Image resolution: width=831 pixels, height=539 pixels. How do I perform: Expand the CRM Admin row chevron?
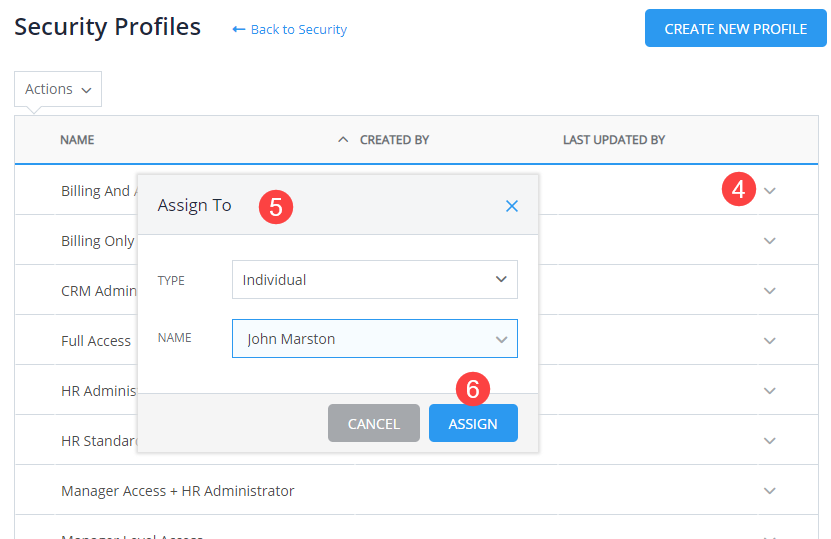pos(770,291)
